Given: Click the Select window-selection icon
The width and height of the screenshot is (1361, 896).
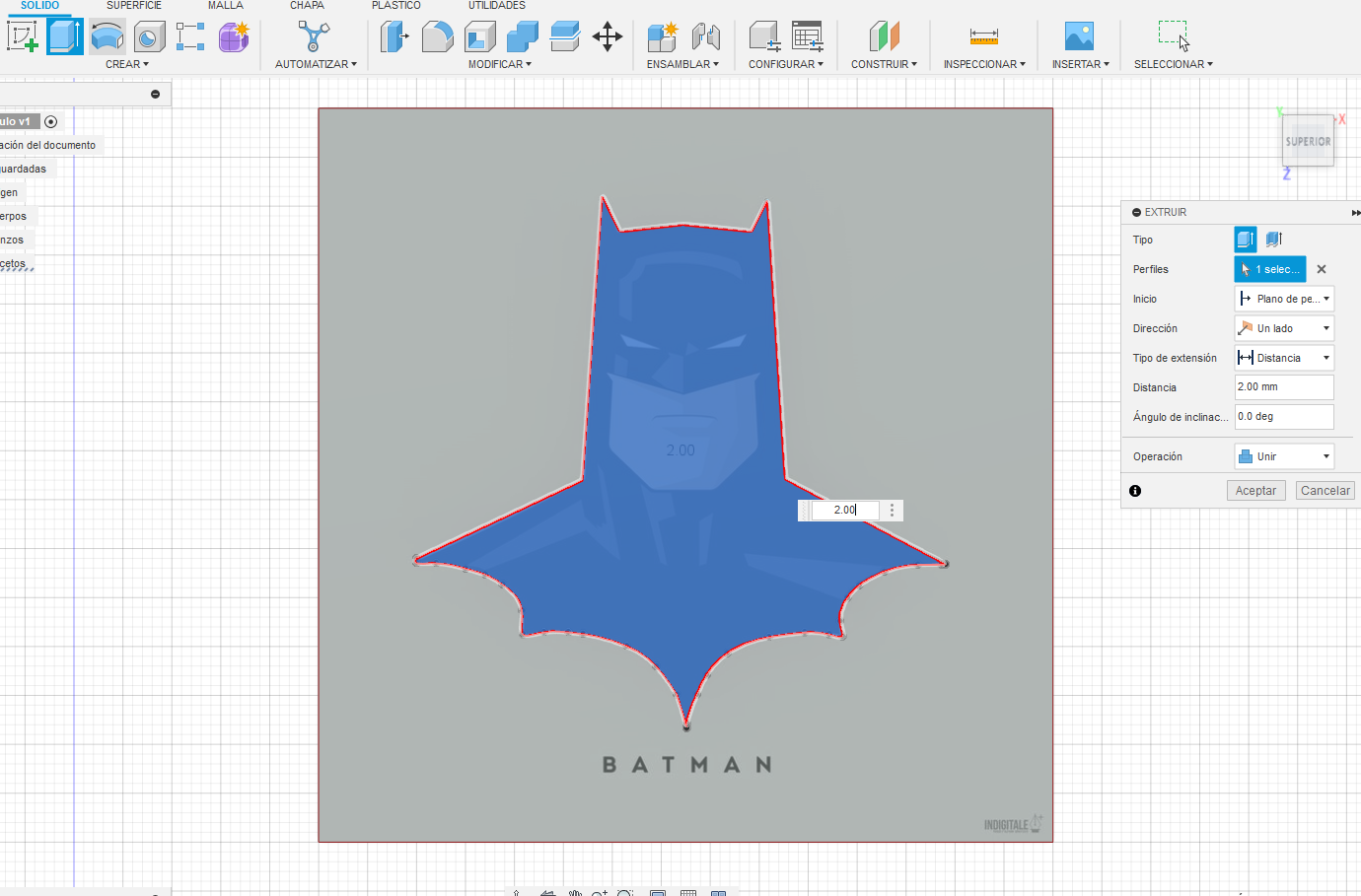Looking at the screenshot, I should [1174, 36].
